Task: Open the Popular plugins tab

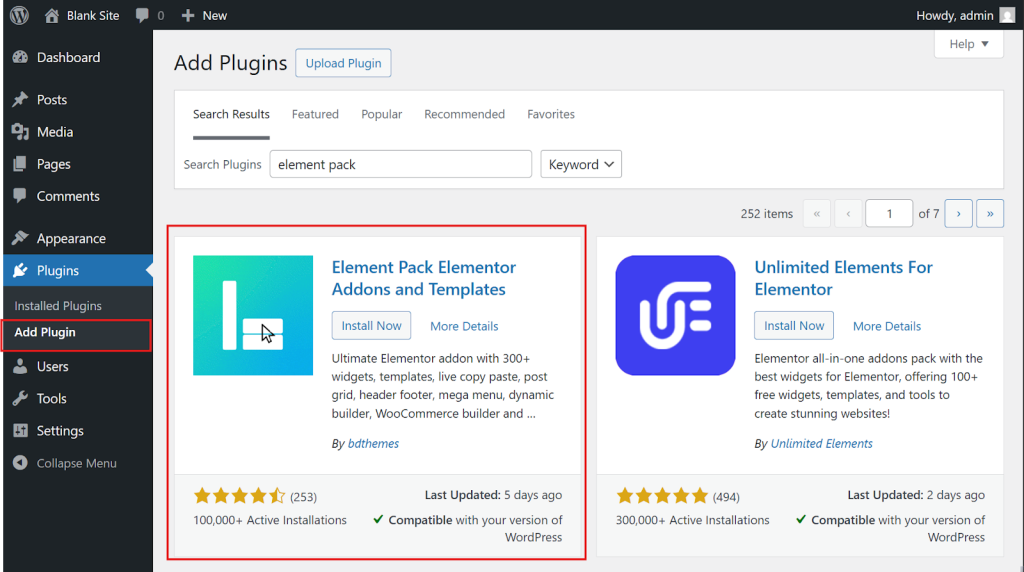Action: [381, 114]
